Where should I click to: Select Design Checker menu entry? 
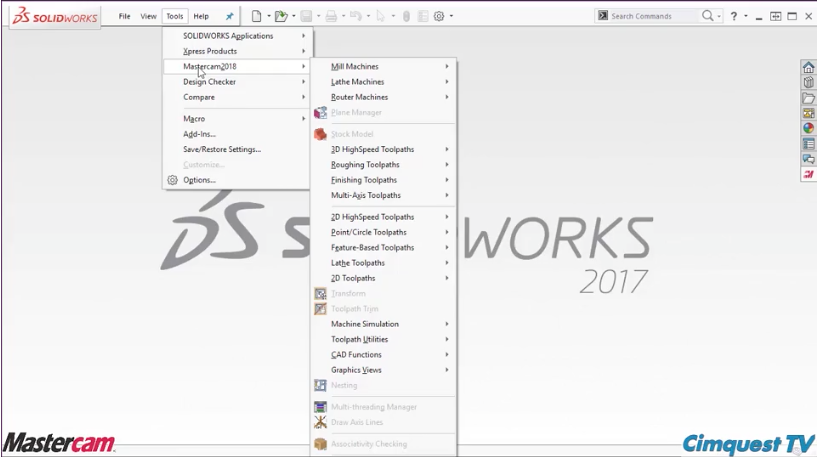(238, 82)
